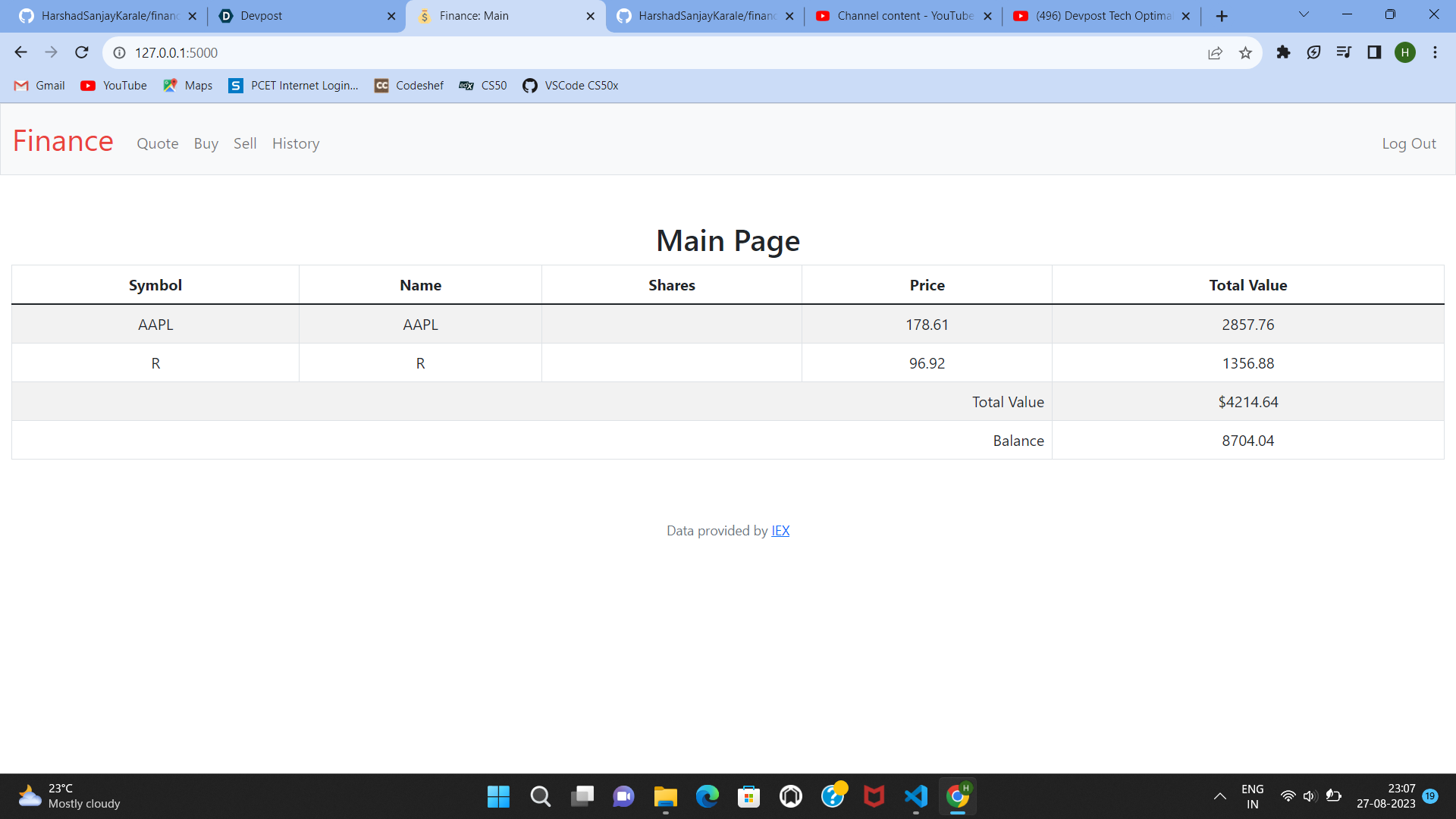Open the Extensions puzzle icon
The height and width of the screenshot is (819, 1456).
tap(1283, 52)
